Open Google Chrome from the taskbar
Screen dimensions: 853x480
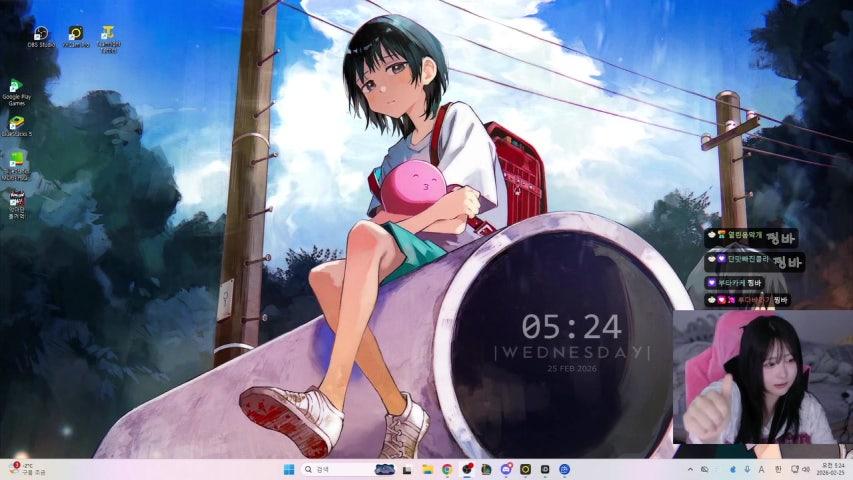pyautogui.click(x=447, y=469)
